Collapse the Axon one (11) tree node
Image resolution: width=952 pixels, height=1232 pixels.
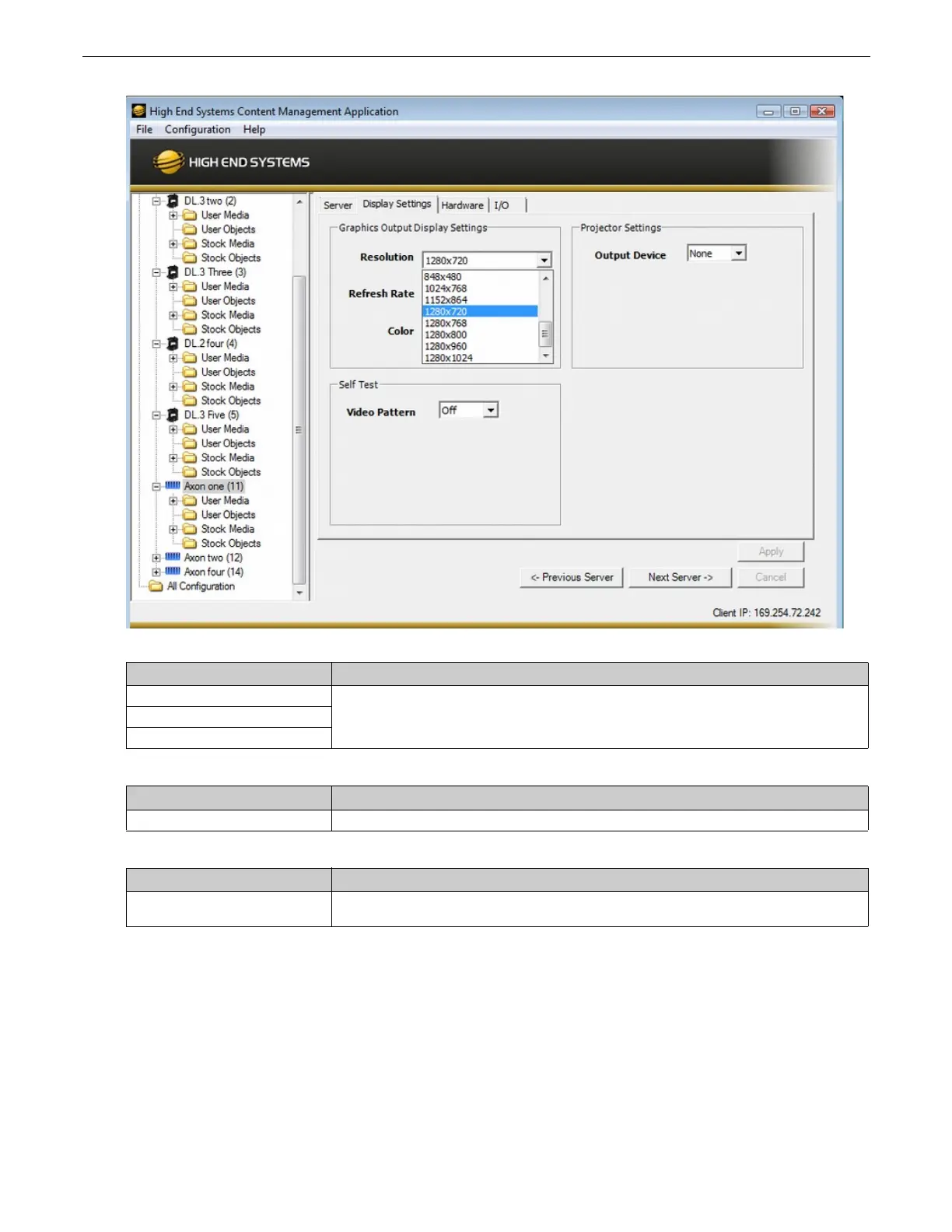pyautogui.click(x=156, y=486)
